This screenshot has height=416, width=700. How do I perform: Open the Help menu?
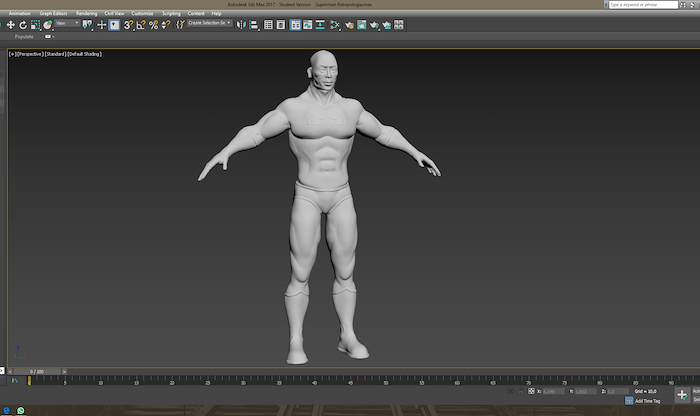click(217, 13)
